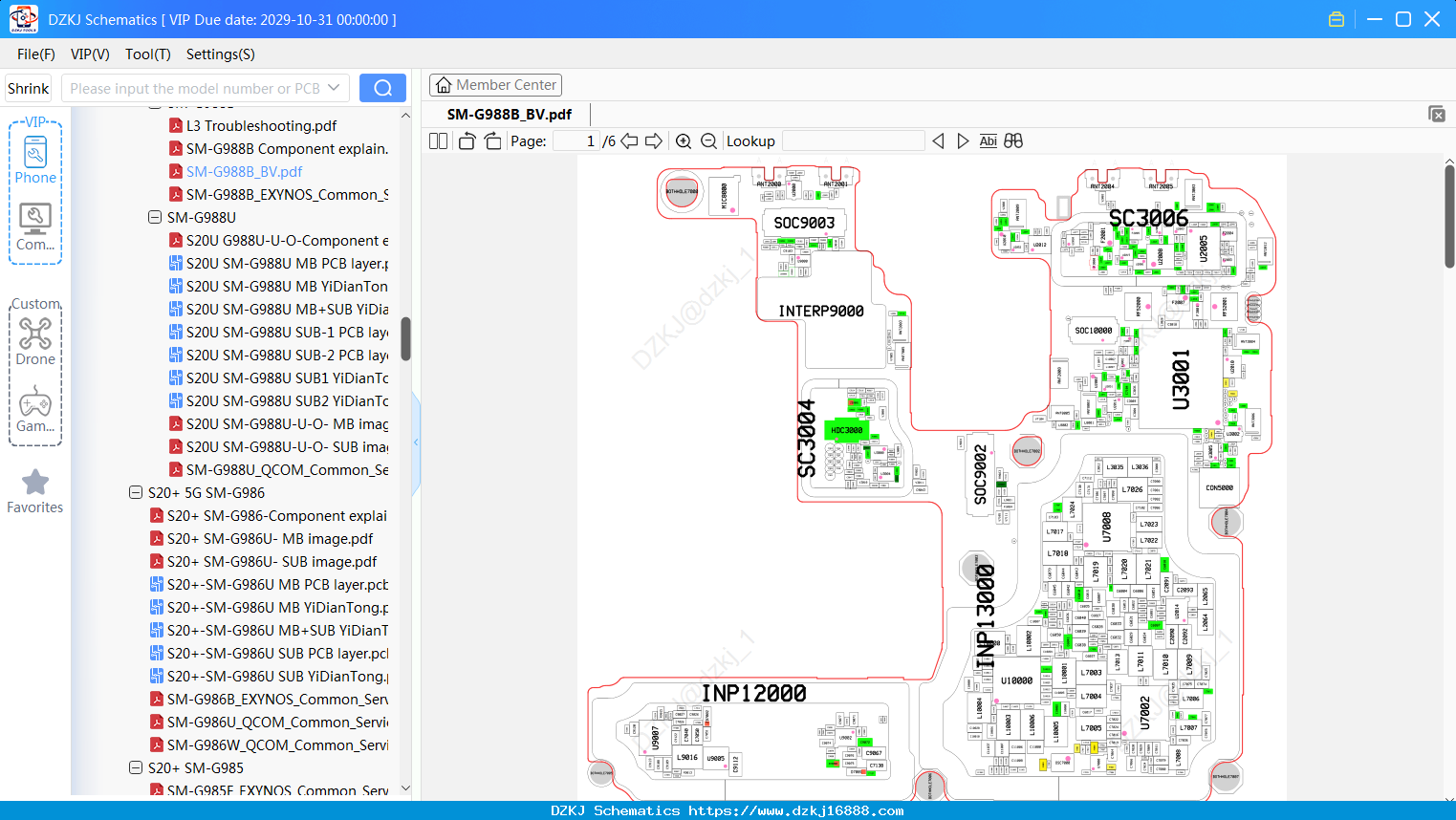Zoom out of the schematic
Image resolution: width=1456 pixels, height=820 pixels.
708,140
